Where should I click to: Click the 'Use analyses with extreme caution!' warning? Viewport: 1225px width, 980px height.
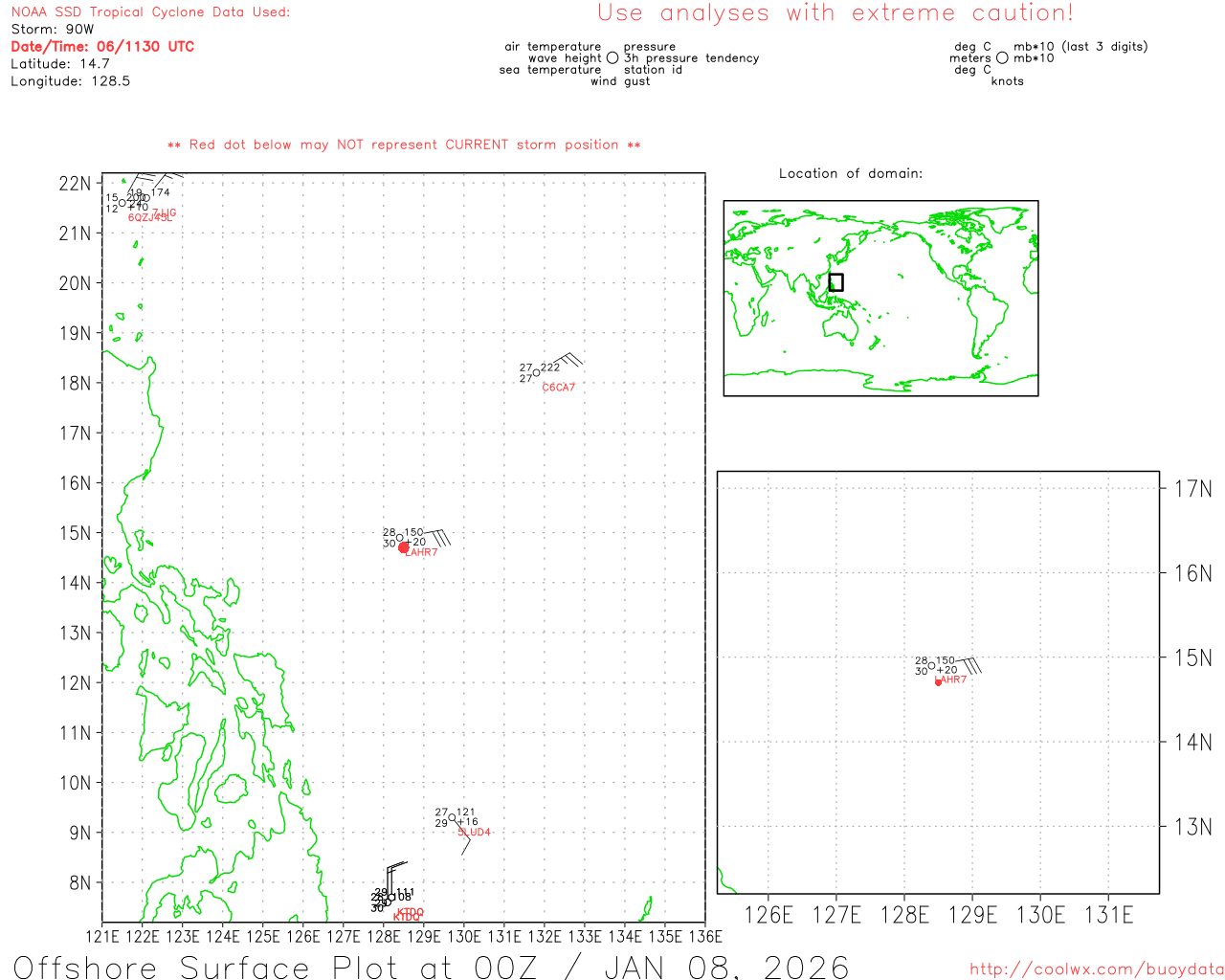click(835, 13)
